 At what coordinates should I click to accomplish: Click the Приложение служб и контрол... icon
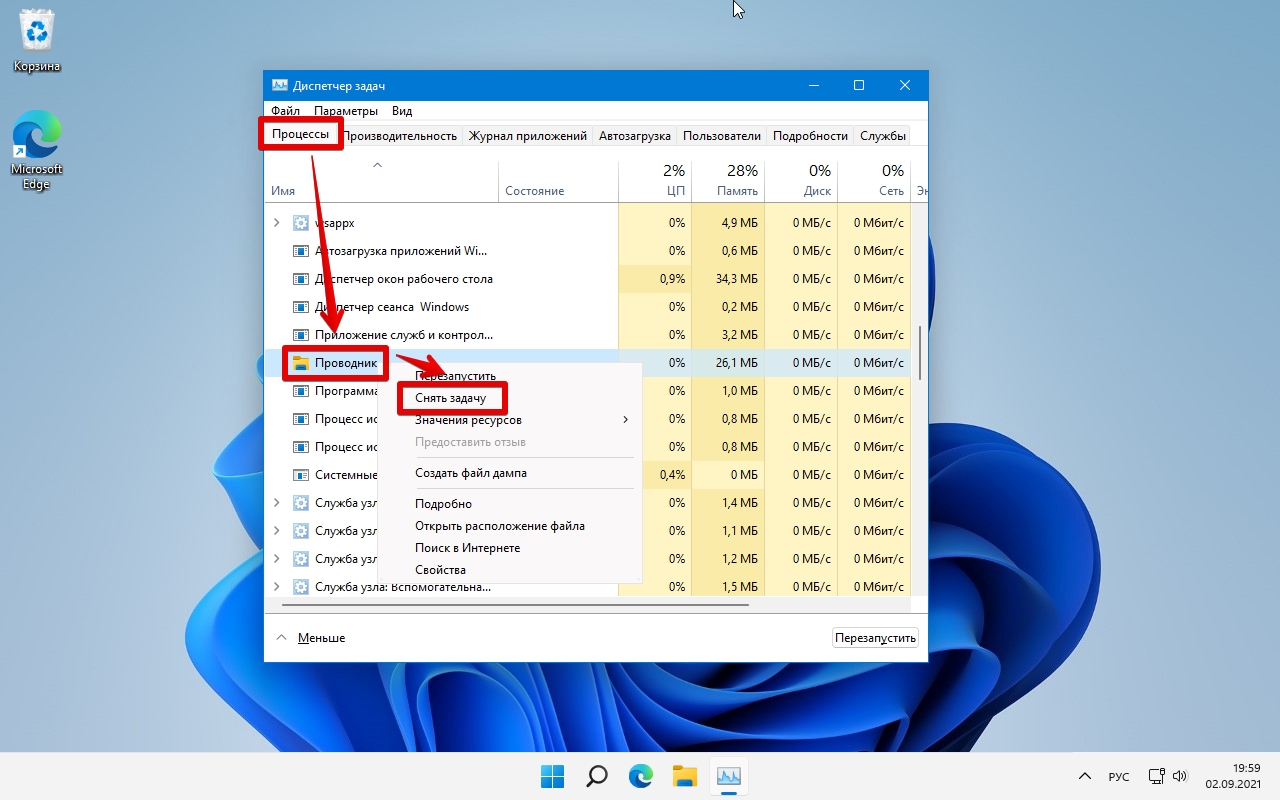tap(300, 335)
